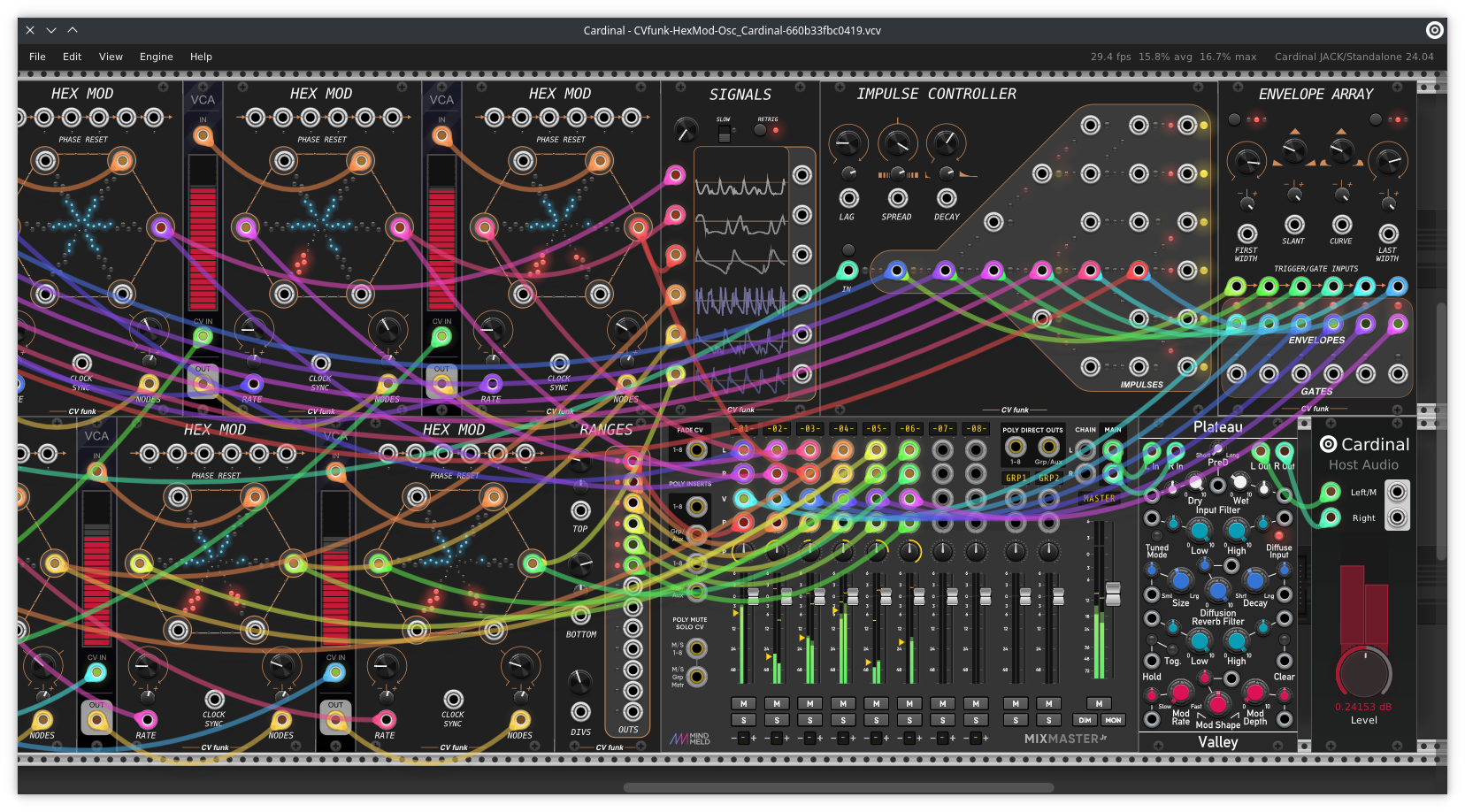The height and width of the screenshot is (812, 1465).
Task: Click the track 01 volume fader
Action: coord(753,597)
